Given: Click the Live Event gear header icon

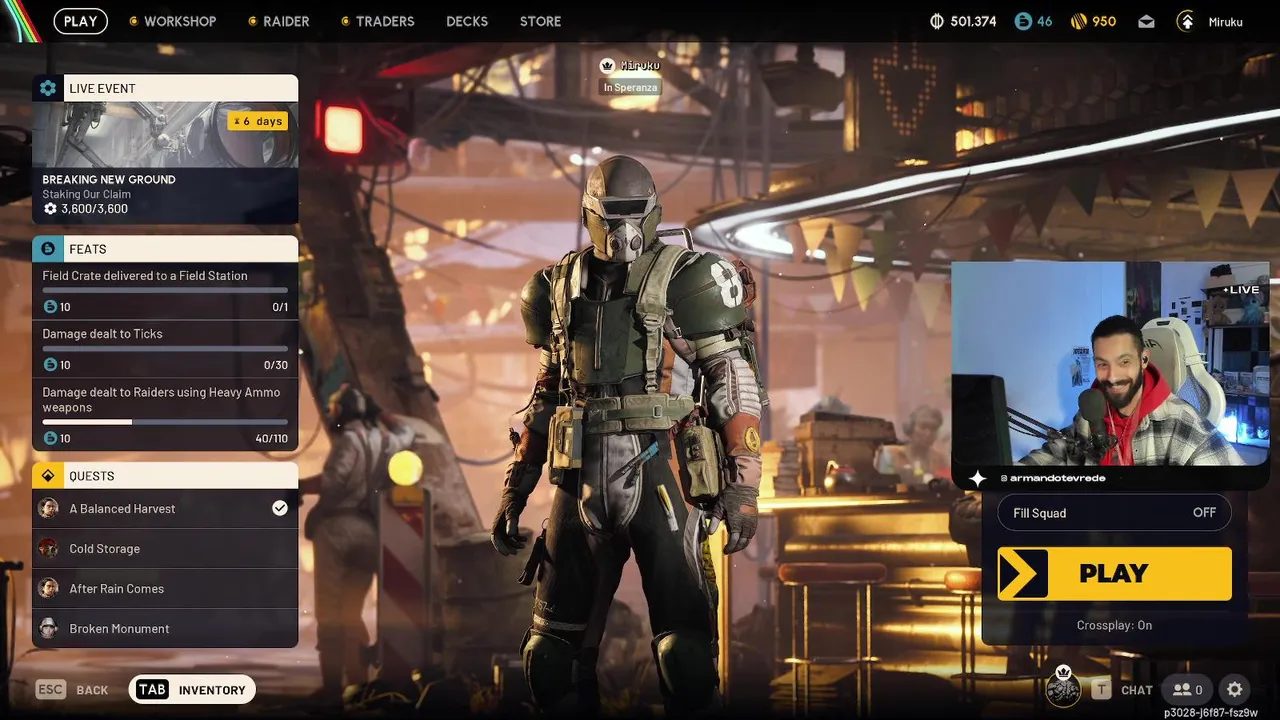Looking at the screenshot, I should tap(47, 88).
